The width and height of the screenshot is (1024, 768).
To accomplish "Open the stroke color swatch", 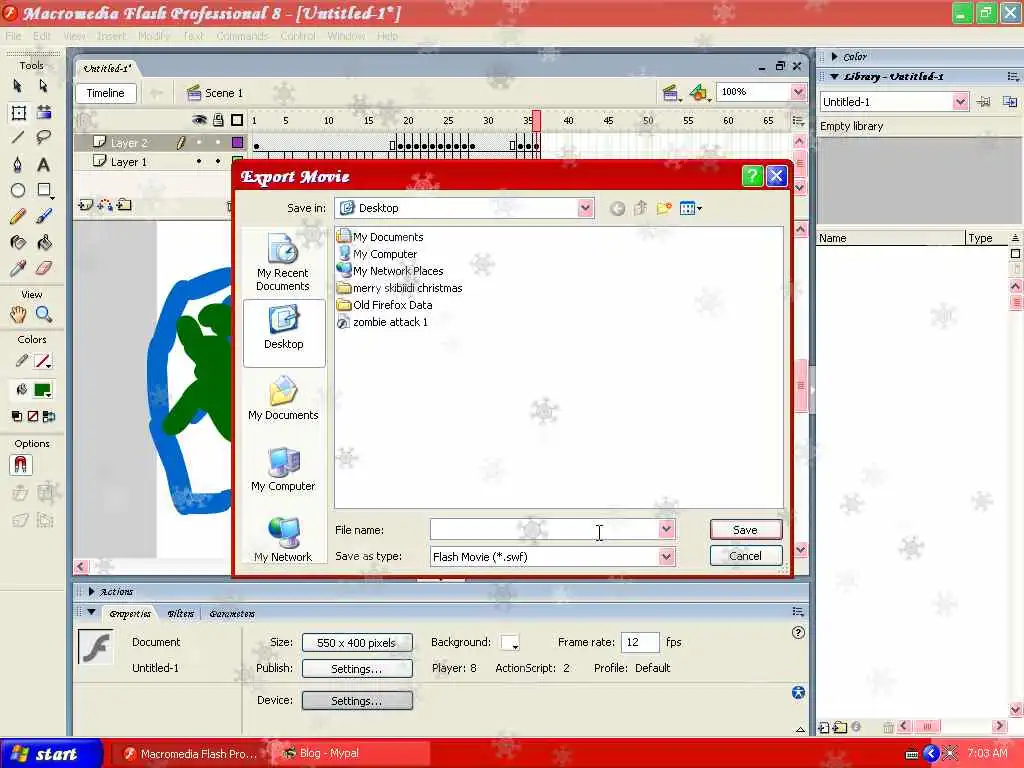I will point(43,361).
